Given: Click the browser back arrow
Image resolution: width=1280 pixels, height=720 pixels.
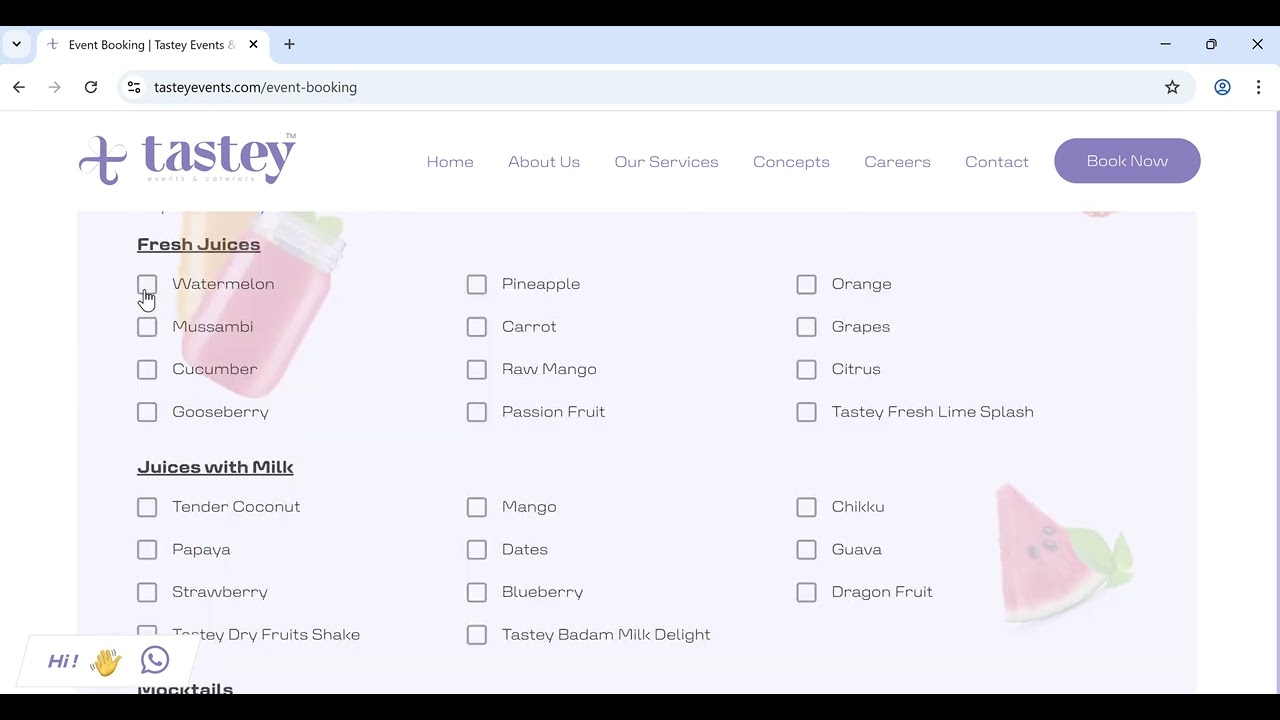Looking at the screenshot, I should 19,87.
